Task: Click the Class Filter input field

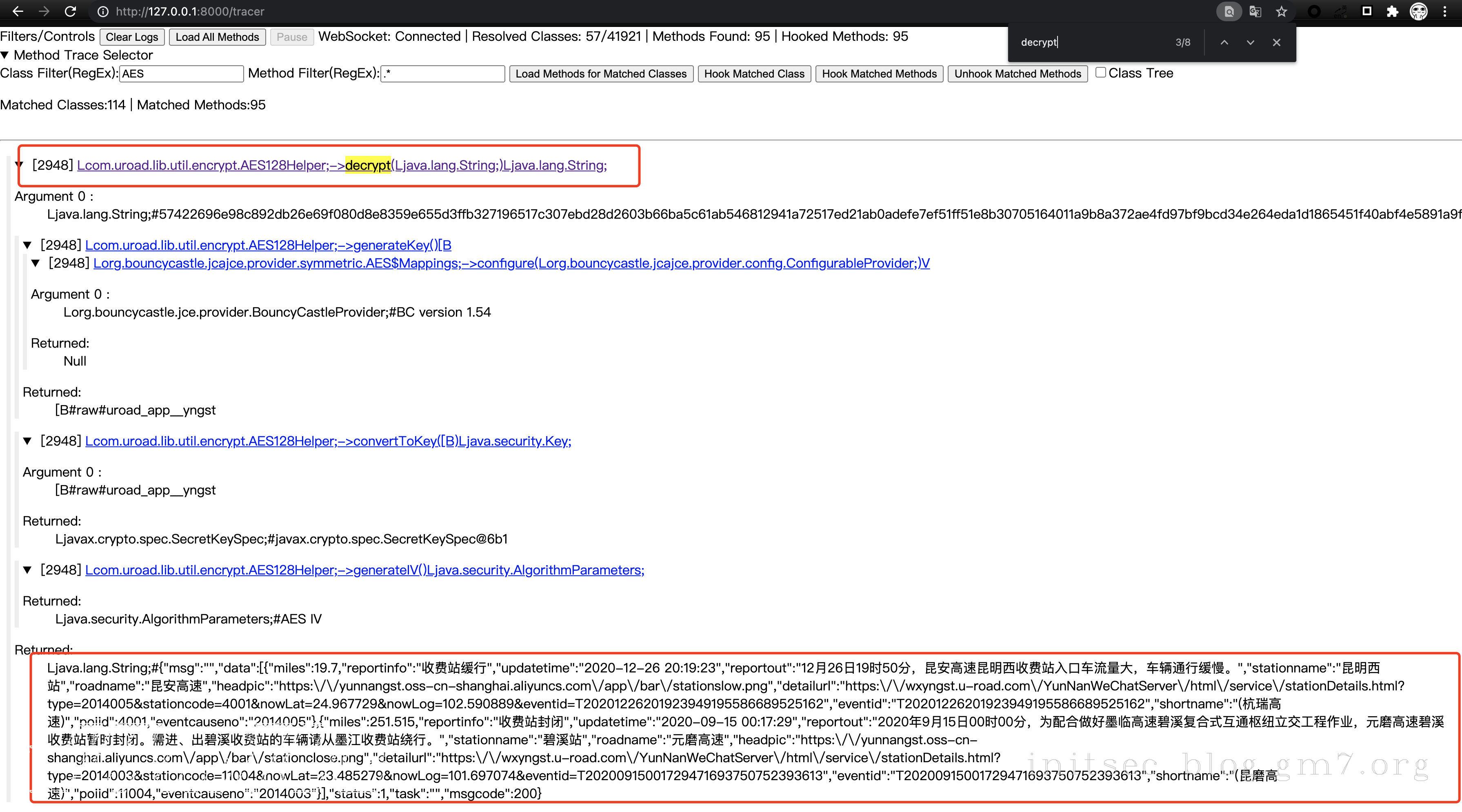Action: 181,74
